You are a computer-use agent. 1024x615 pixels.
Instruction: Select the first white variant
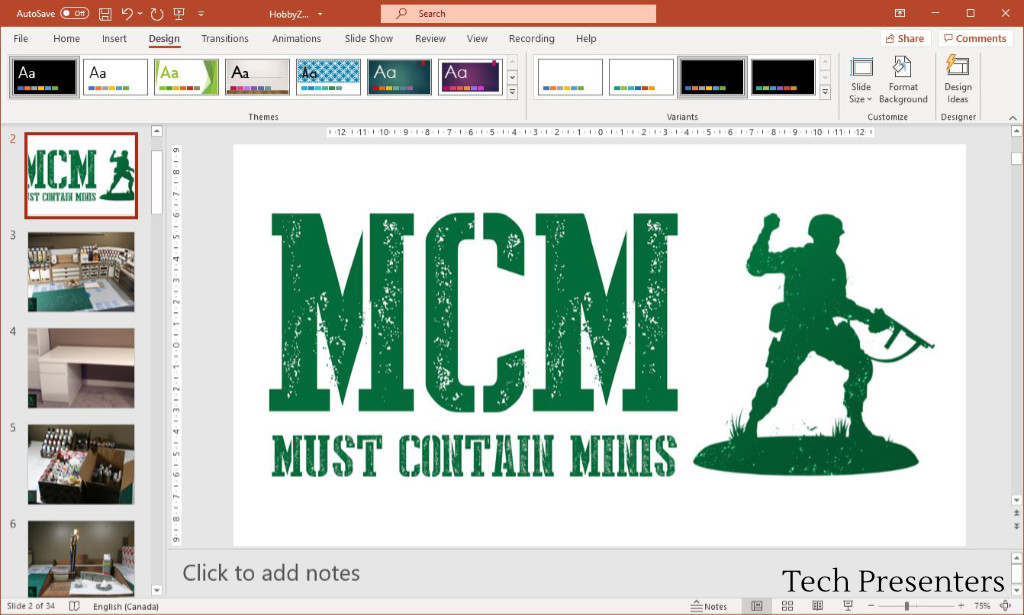pyautogui.click(x=571, y=77)
